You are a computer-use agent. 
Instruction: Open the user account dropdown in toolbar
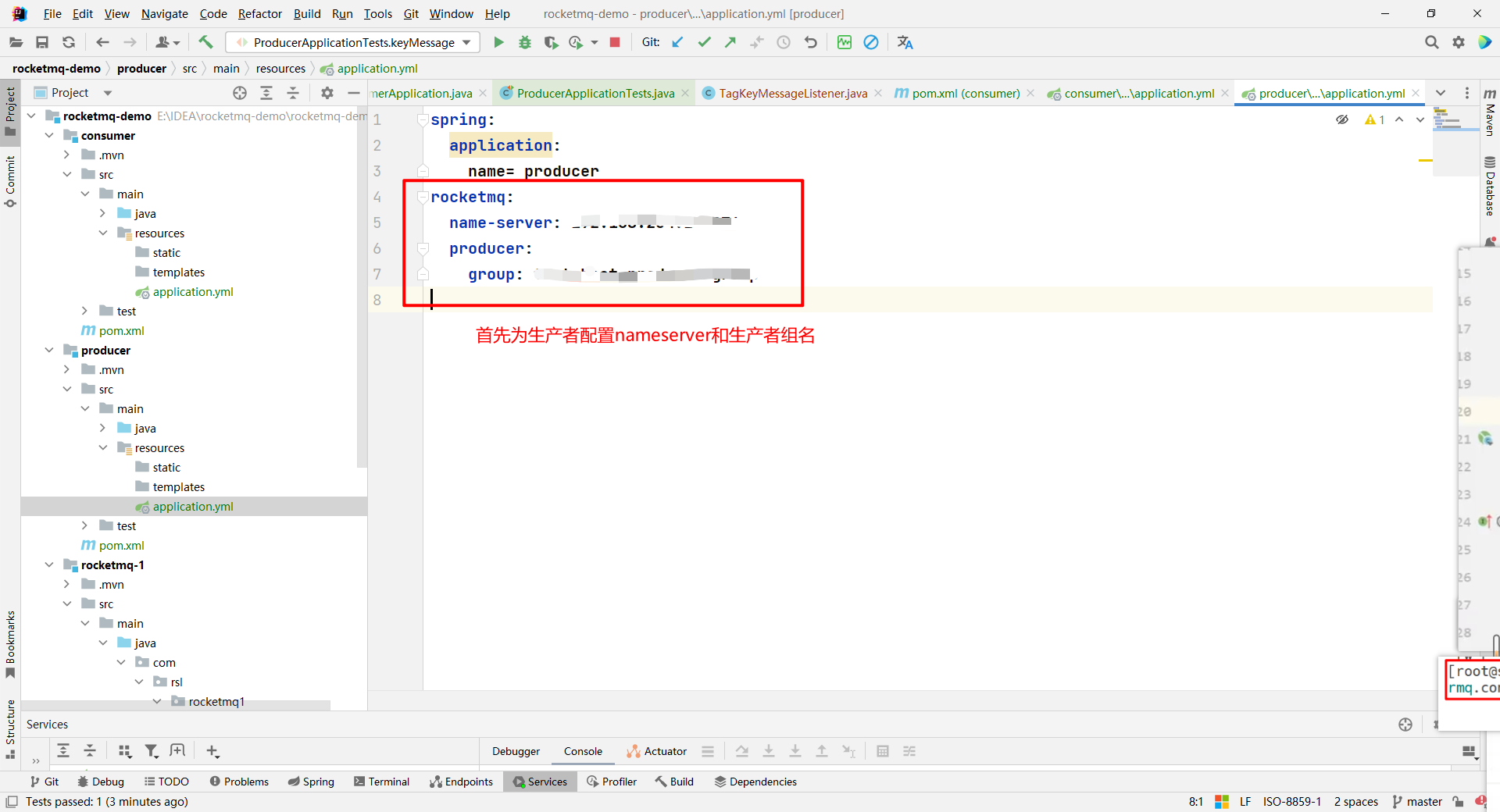coord(167,42)
